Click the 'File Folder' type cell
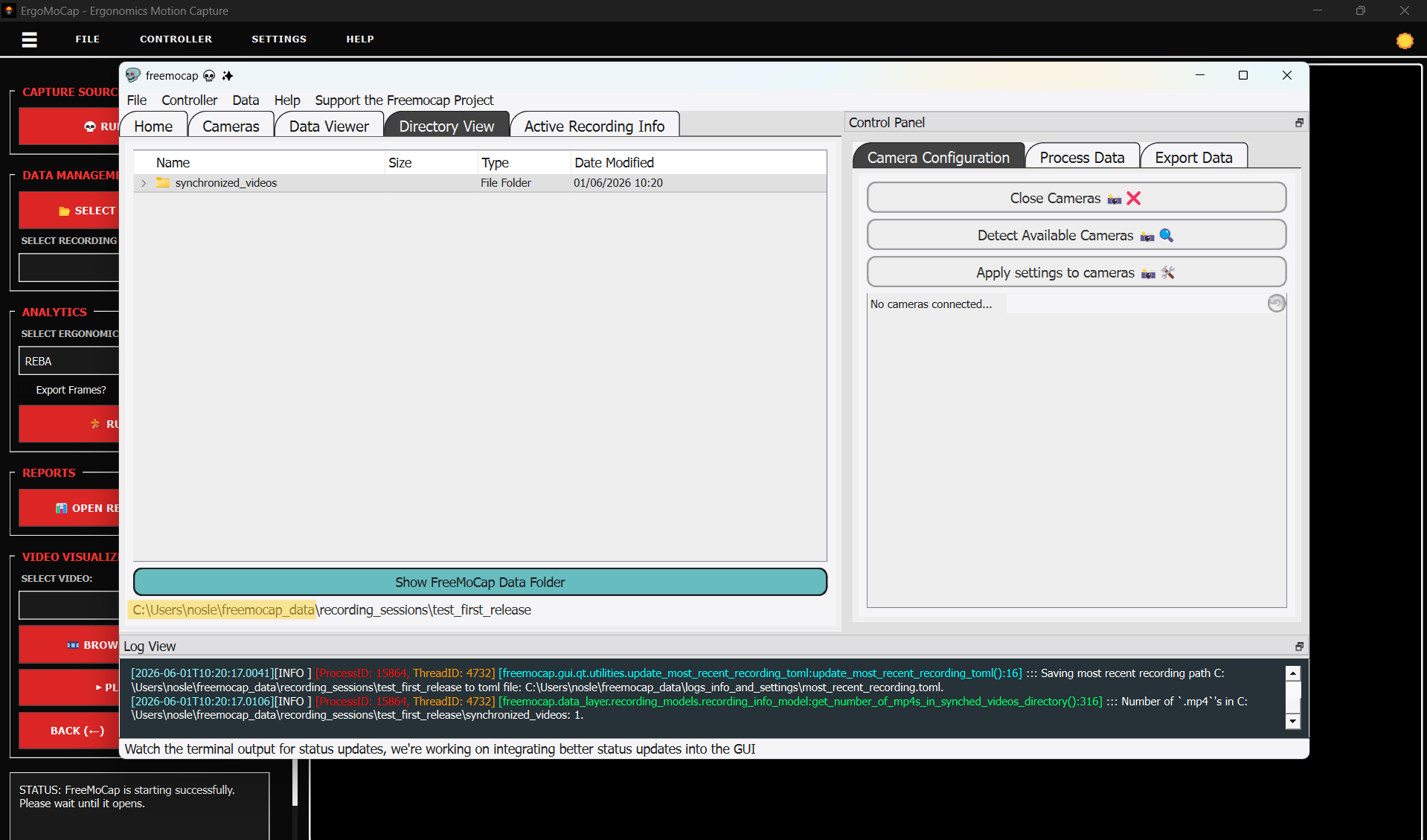 pyautogui.click(x=505, y=183)
